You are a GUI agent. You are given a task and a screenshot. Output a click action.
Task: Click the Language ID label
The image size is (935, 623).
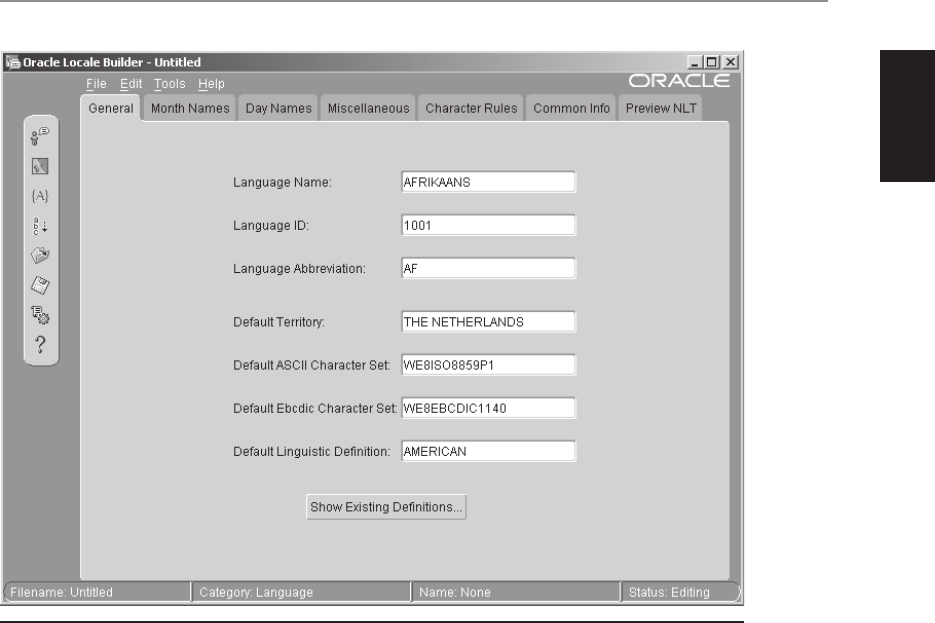pos(271,225)
